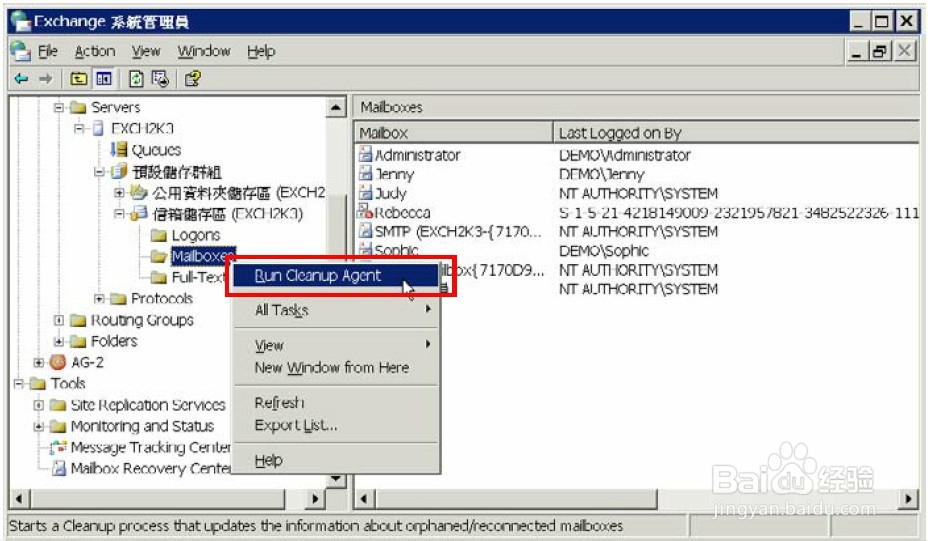Viewport: 928px width, 541px height.
Task: Select the Folders tree item
Action: point(114,341)
